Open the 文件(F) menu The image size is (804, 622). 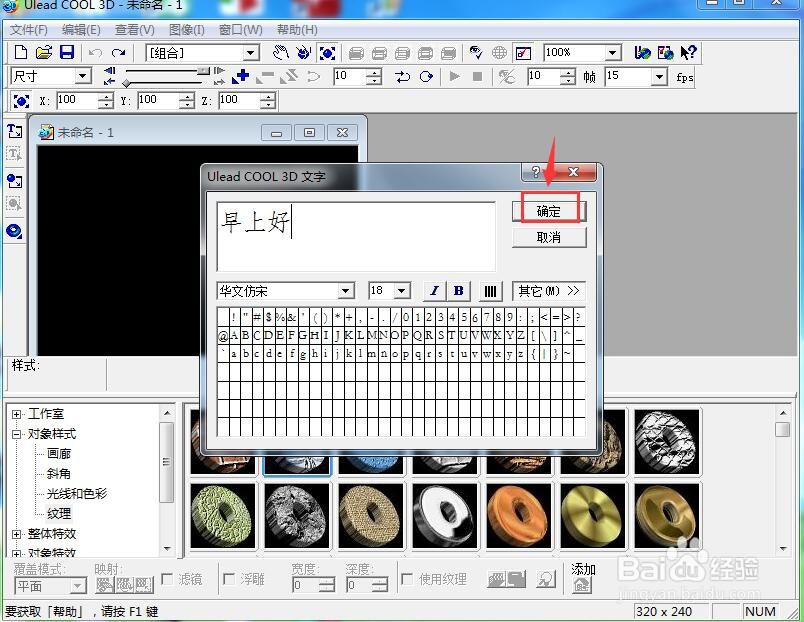[x=29, y=30]
